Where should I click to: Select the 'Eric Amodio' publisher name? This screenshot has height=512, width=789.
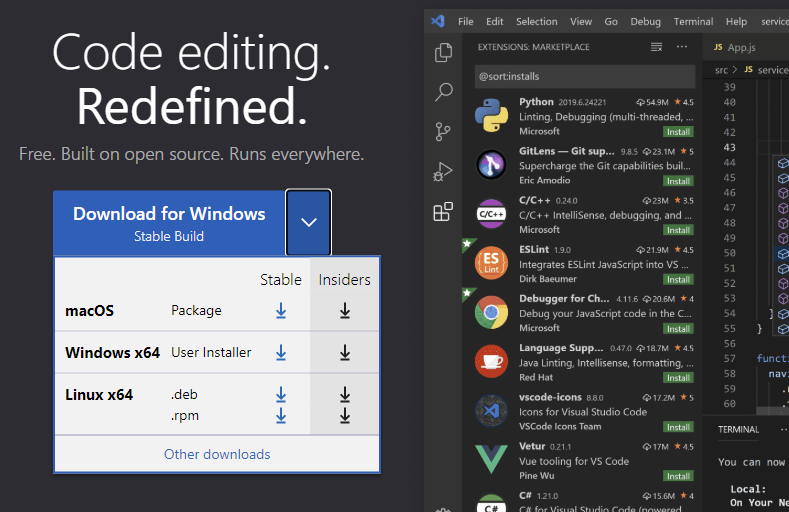tap(544, 180)
